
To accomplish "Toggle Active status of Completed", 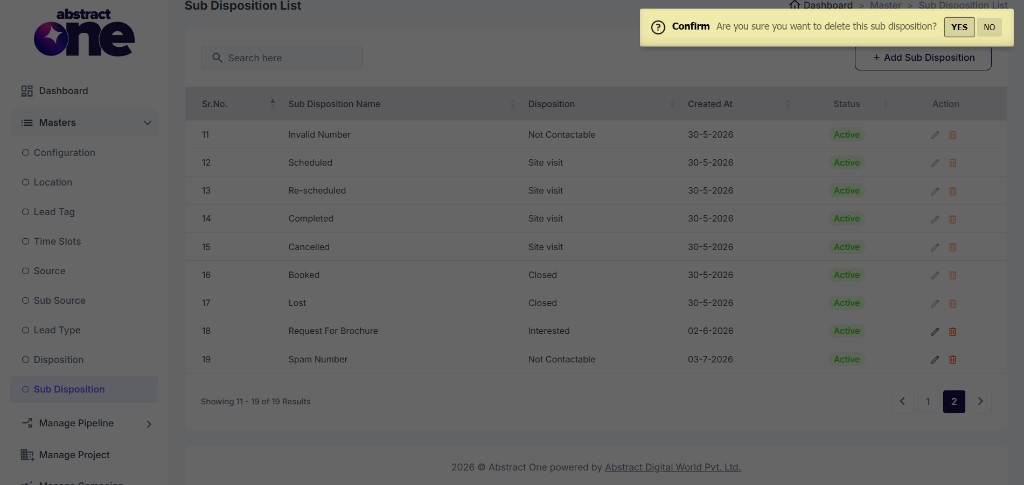I will (847, 219).
